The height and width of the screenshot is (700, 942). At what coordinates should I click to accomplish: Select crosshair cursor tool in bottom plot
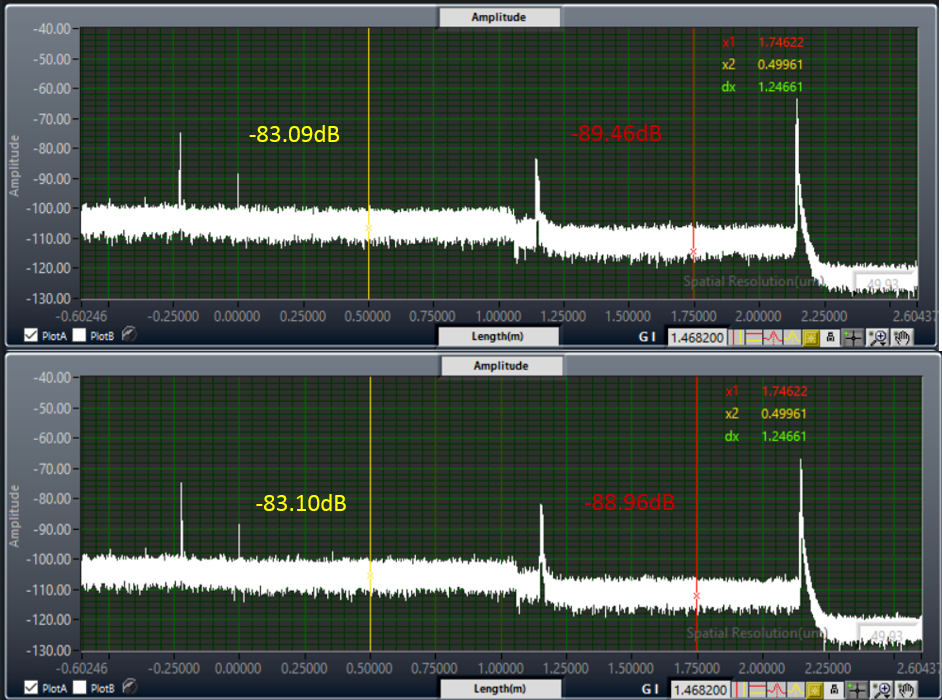857,690
